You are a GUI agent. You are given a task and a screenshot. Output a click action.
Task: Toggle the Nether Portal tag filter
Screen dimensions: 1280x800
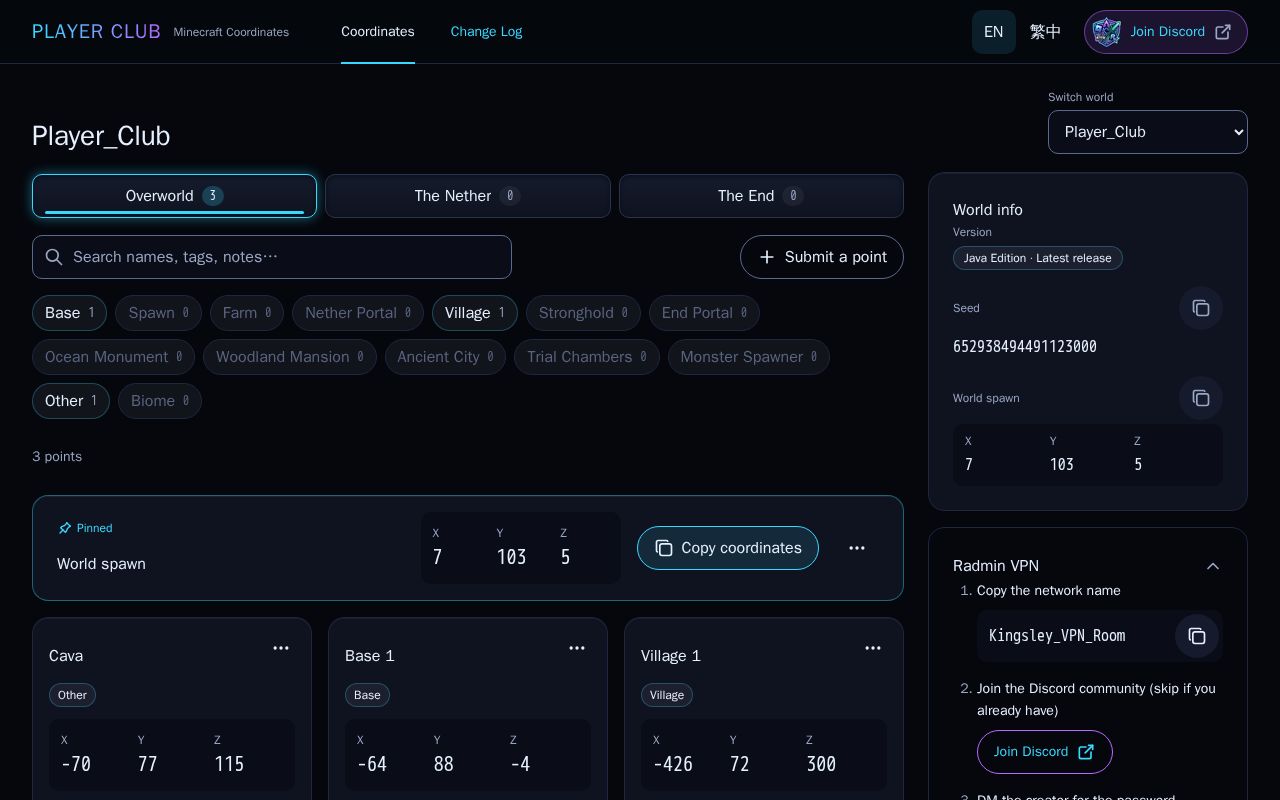358,313
